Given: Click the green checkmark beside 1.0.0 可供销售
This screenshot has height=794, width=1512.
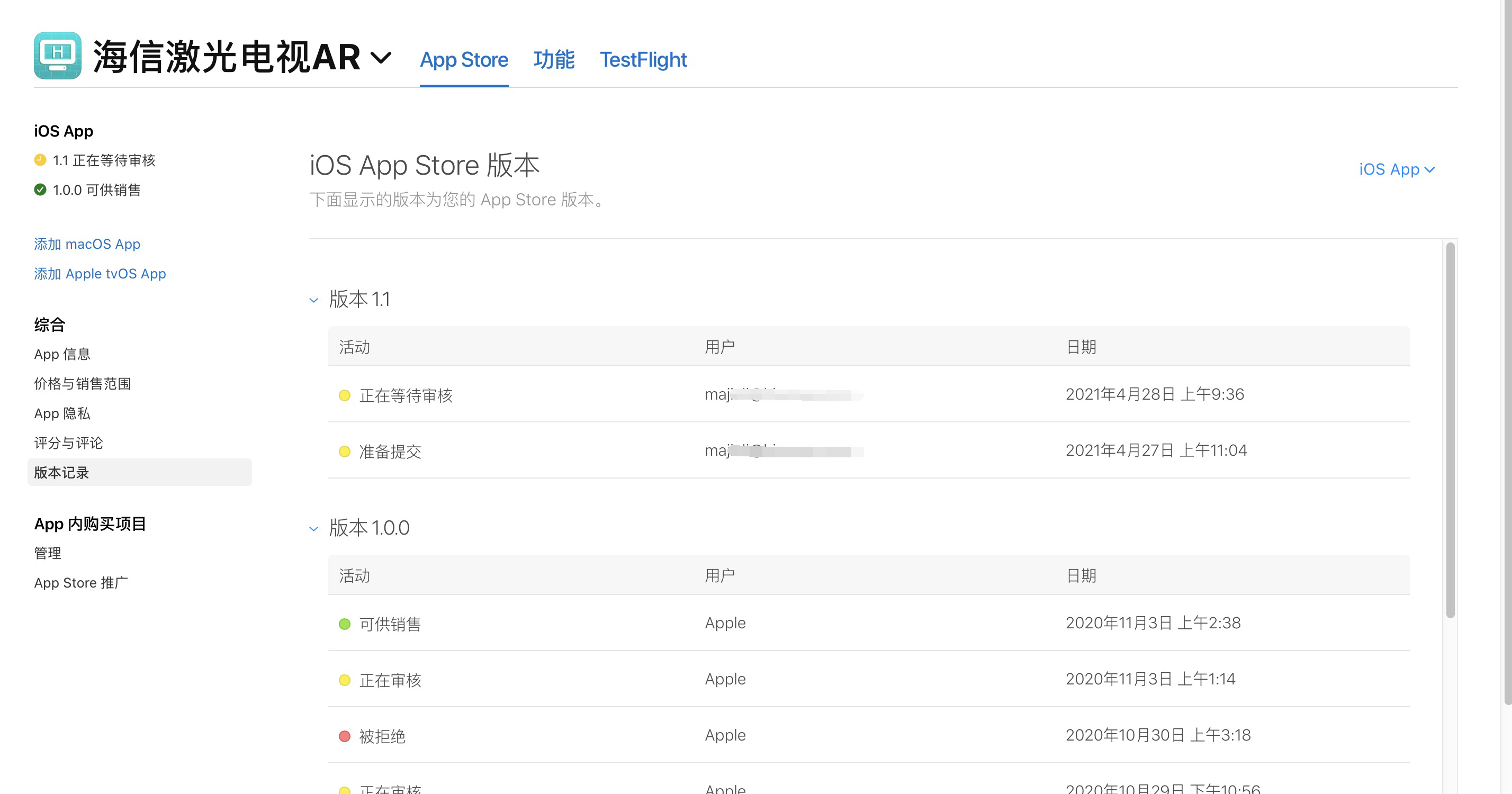Looking at the screenshot, I should tap(40, 190).
